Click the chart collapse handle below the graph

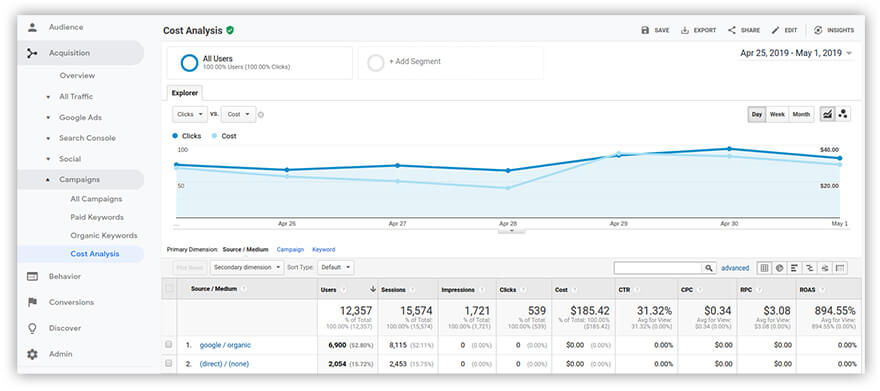click(511, 230)
